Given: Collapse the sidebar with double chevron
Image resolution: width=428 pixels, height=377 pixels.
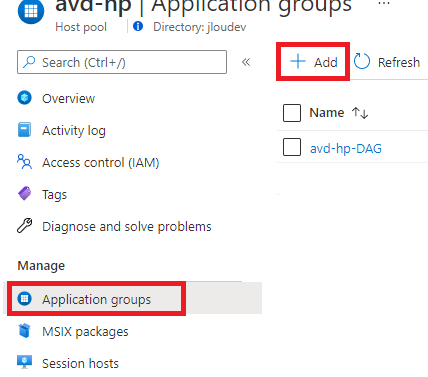Looking at the screenshot, I should (246, 62).
